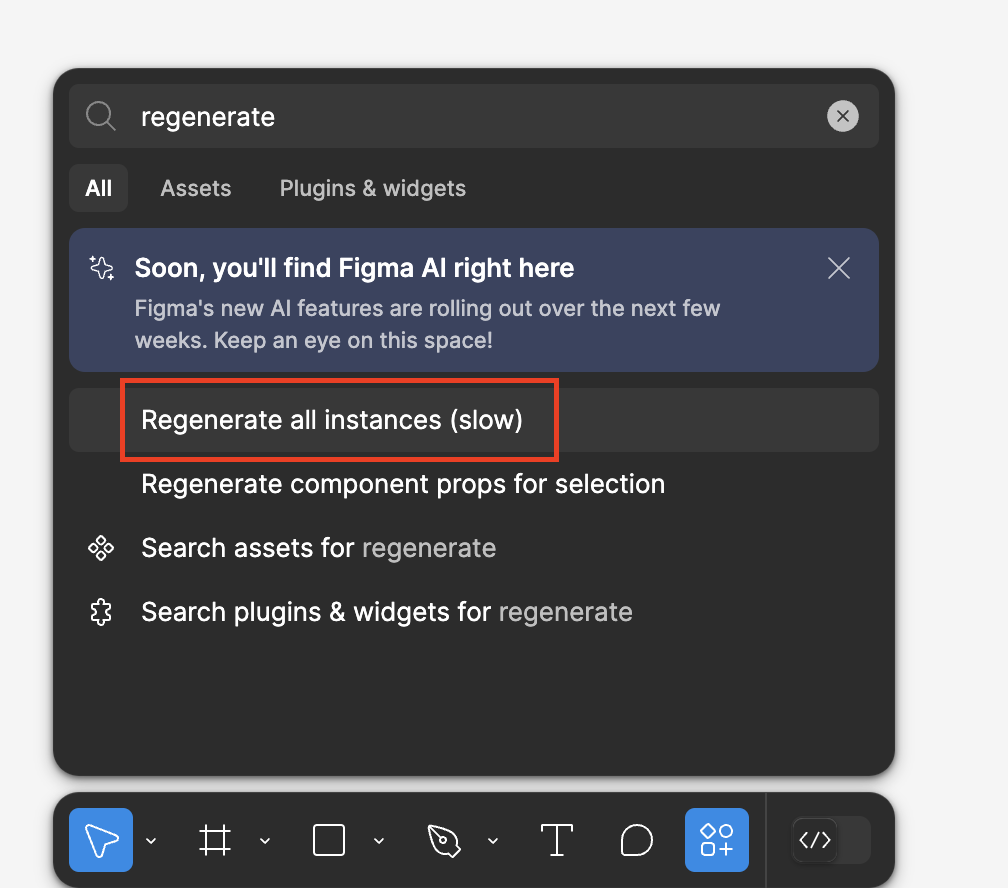This screenshot has height=888, width=1008.
Task: Click Search assets for regenerate
Action: click(x=319, y=548)
